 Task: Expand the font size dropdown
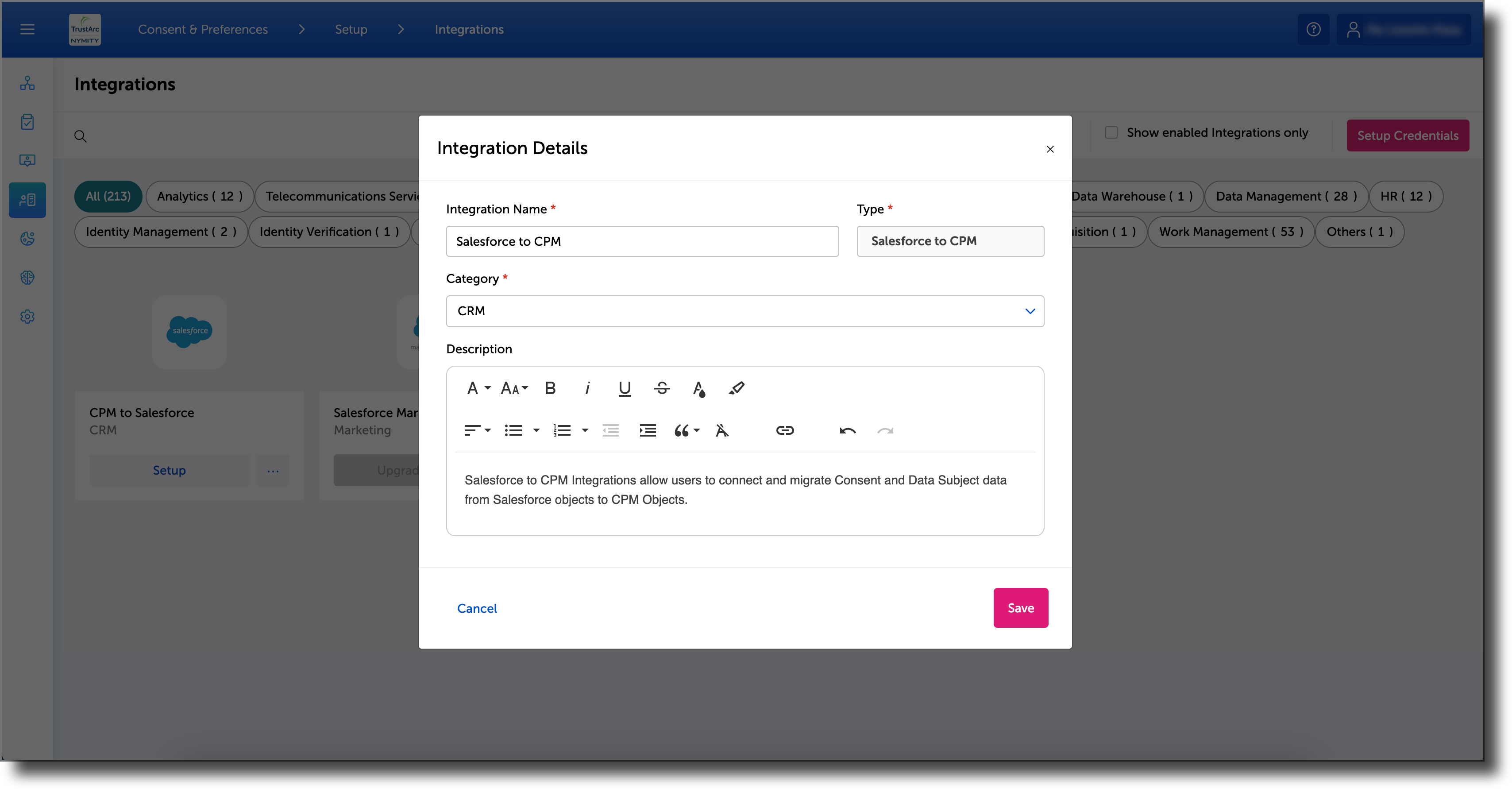(514, 388)
